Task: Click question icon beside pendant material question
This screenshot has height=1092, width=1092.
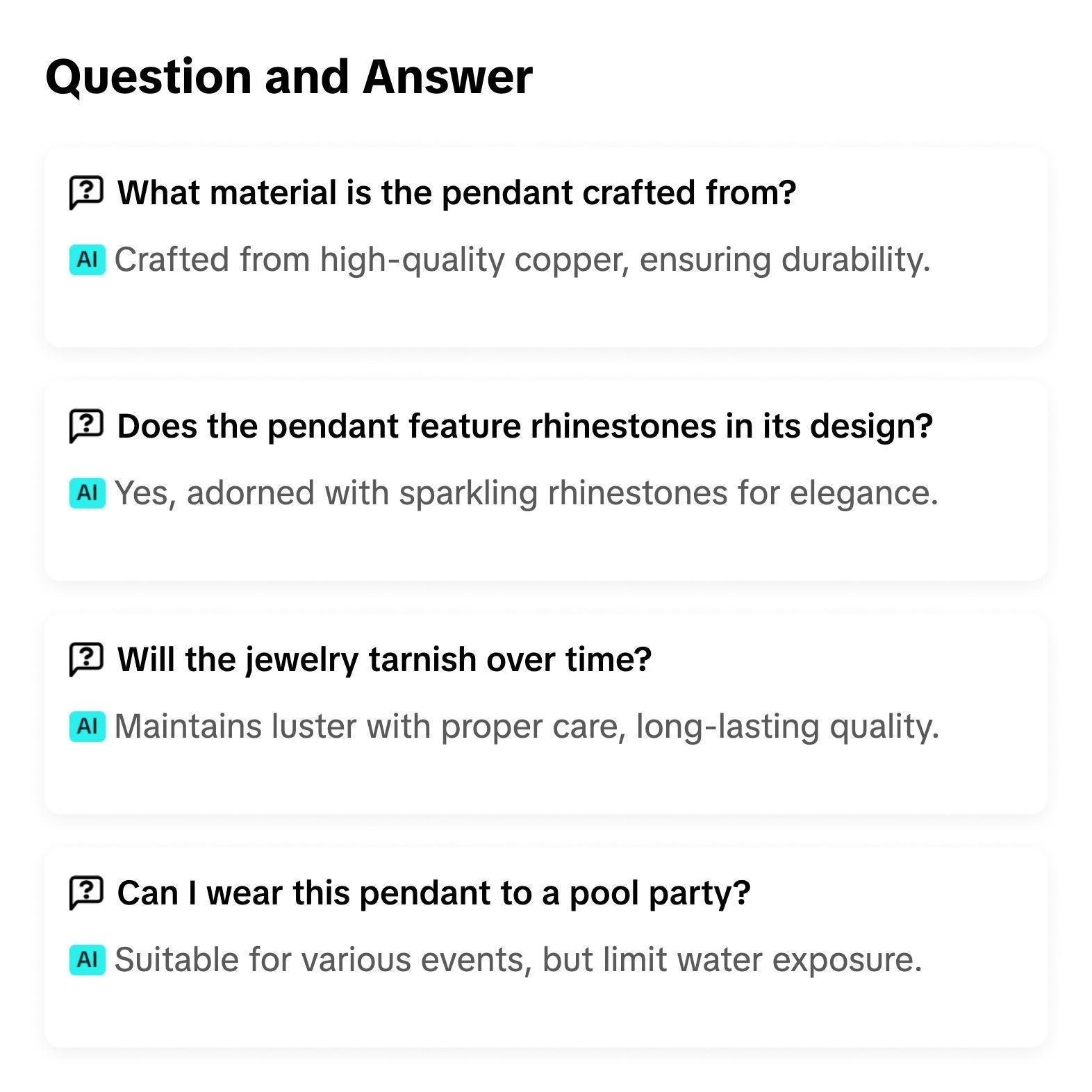Action: (x=86, y=192)
